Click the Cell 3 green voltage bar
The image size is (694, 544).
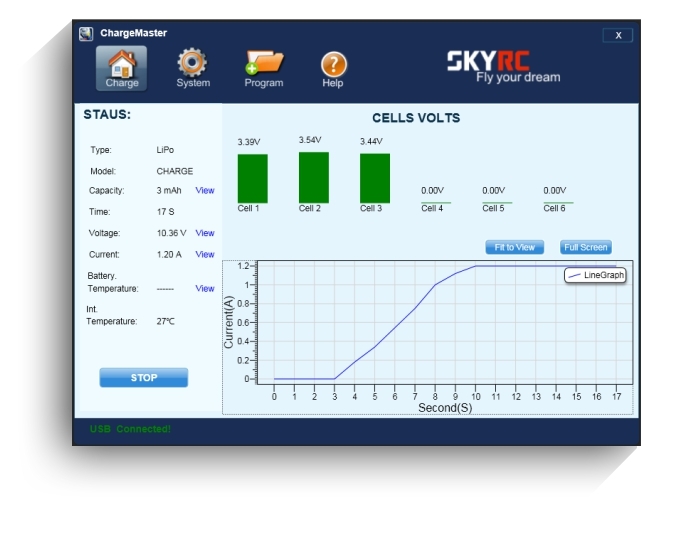click(375, 178)
